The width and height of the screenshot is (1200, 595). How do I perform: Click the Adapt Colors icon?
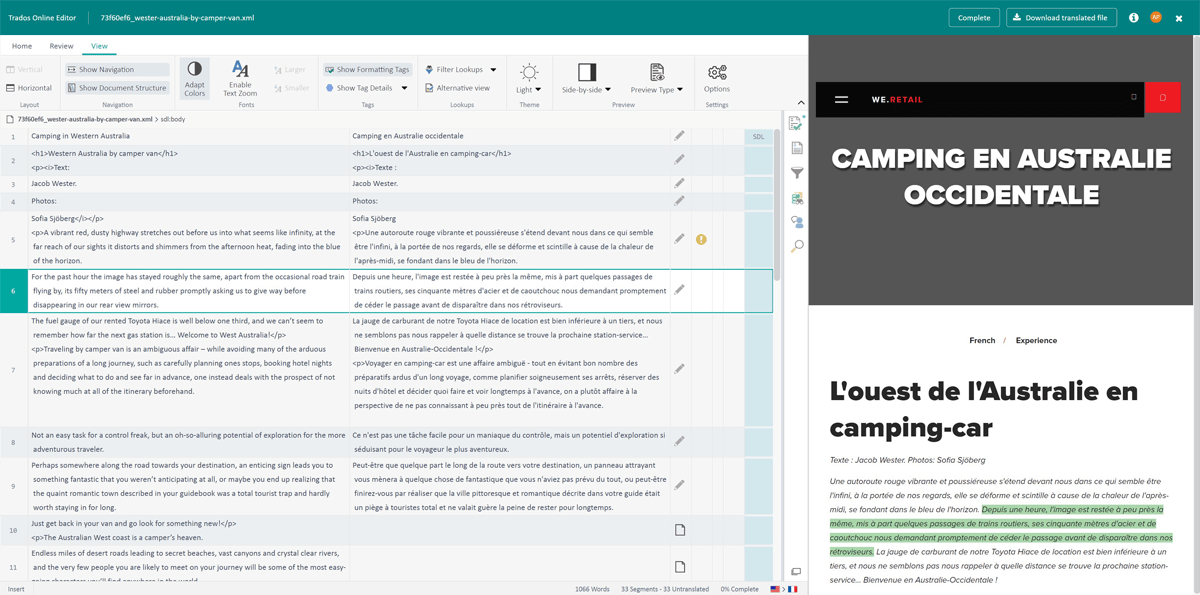tap(194, 78)
